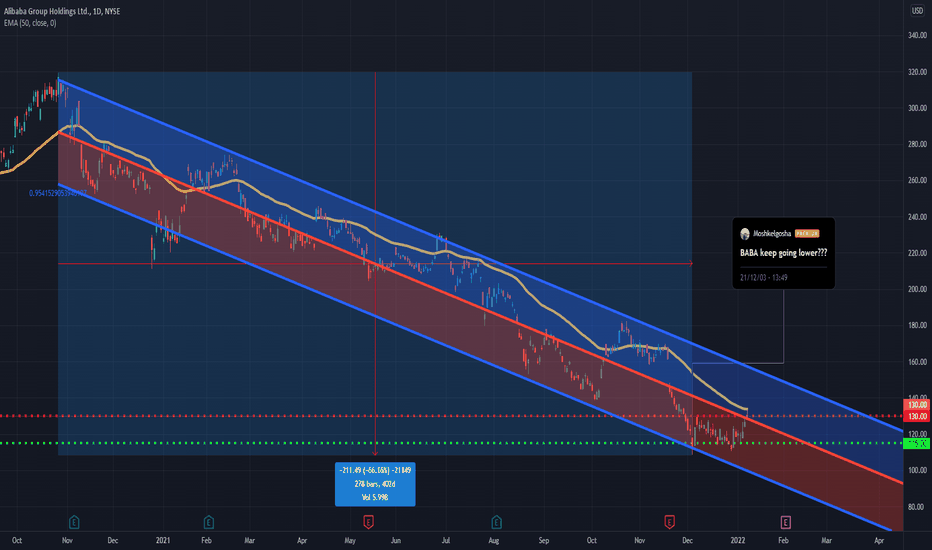Screen dimensions: 932x550
Task: Click the -211.49 (-66.66%) measurement line
Action: 375,470
